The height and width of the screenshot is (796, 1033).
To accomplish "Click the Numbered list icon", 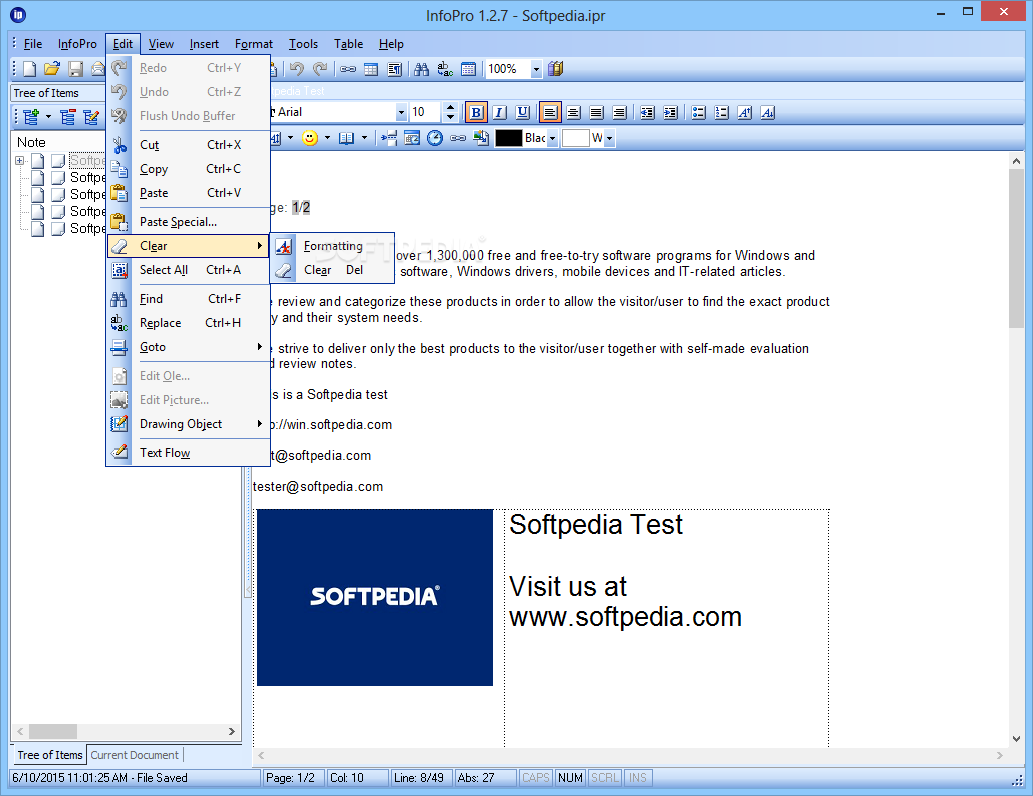I will pos(721,113).
